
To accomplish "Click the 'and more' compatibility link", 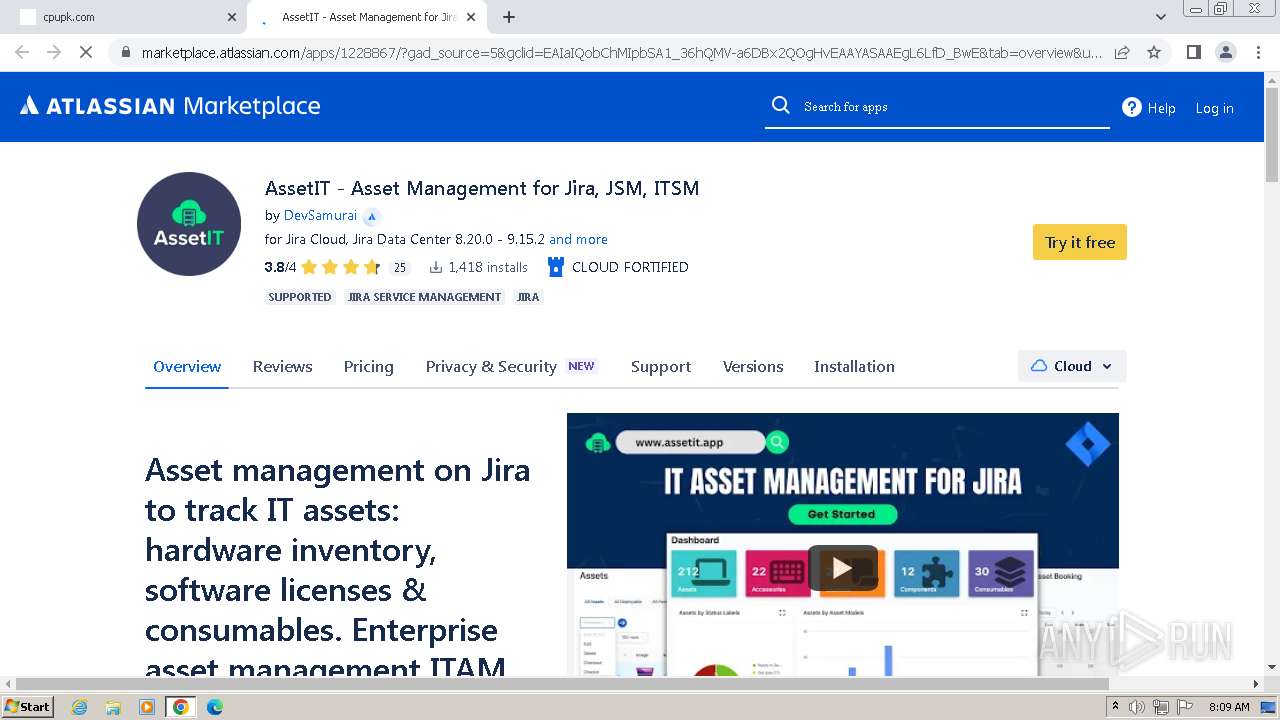I will coord(578,240).
